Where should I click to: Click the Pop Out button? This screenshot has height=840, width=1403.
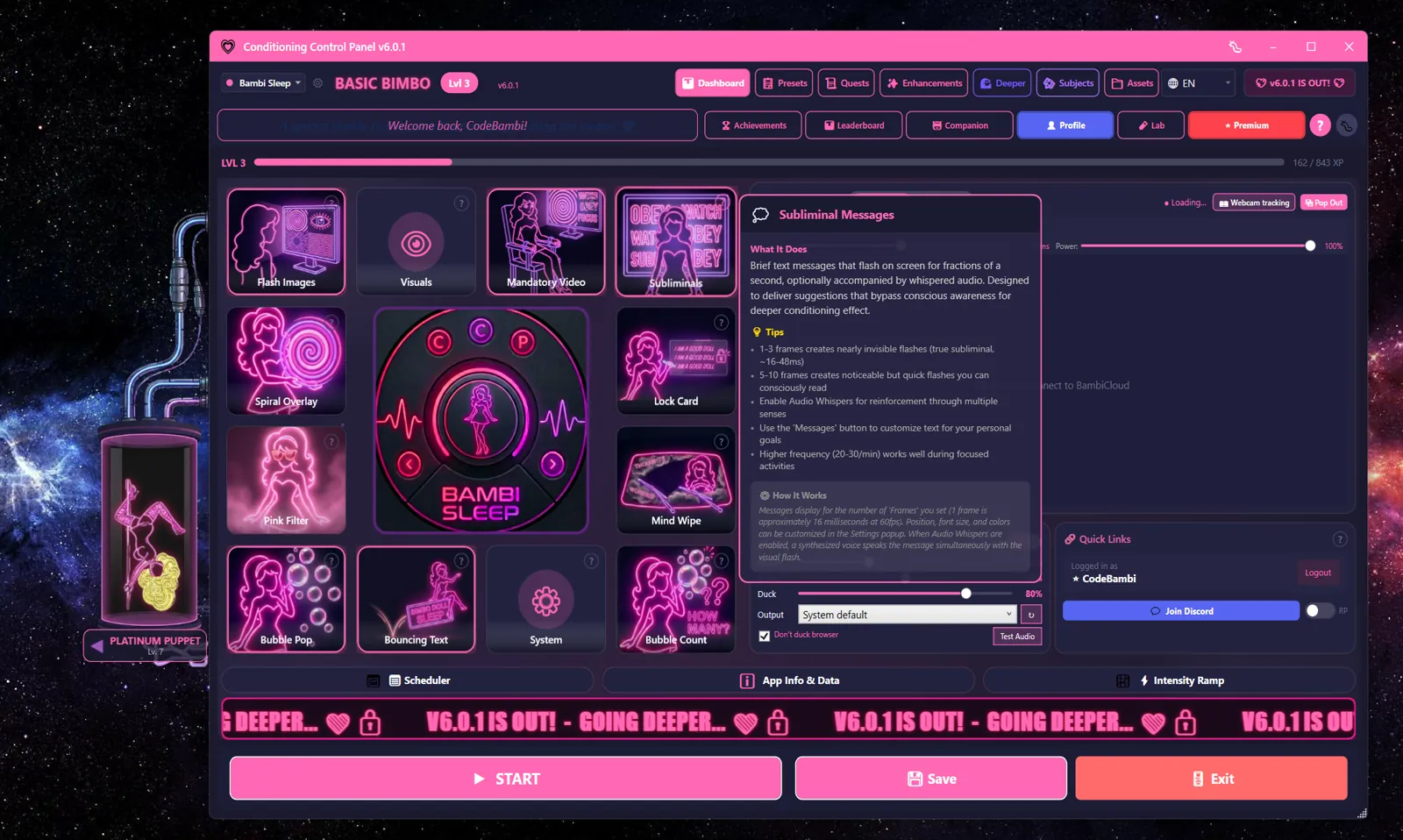(1324, 203)
